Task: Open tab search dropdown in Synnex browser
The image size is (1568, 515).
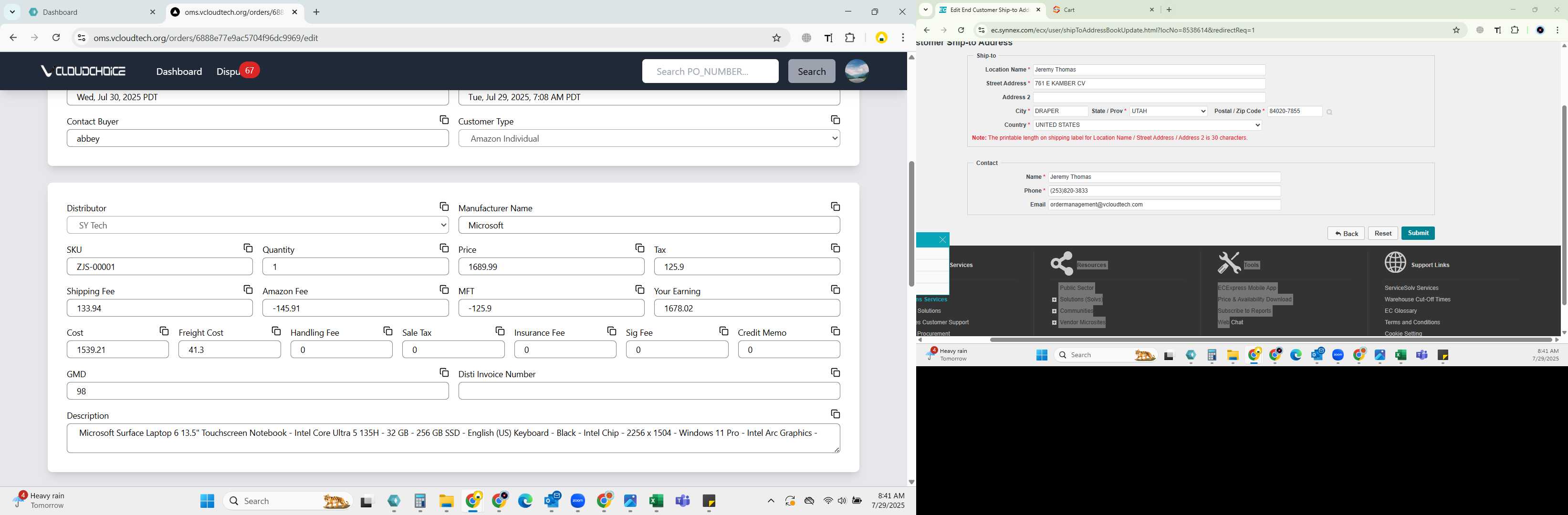Action: coord(925,10)
